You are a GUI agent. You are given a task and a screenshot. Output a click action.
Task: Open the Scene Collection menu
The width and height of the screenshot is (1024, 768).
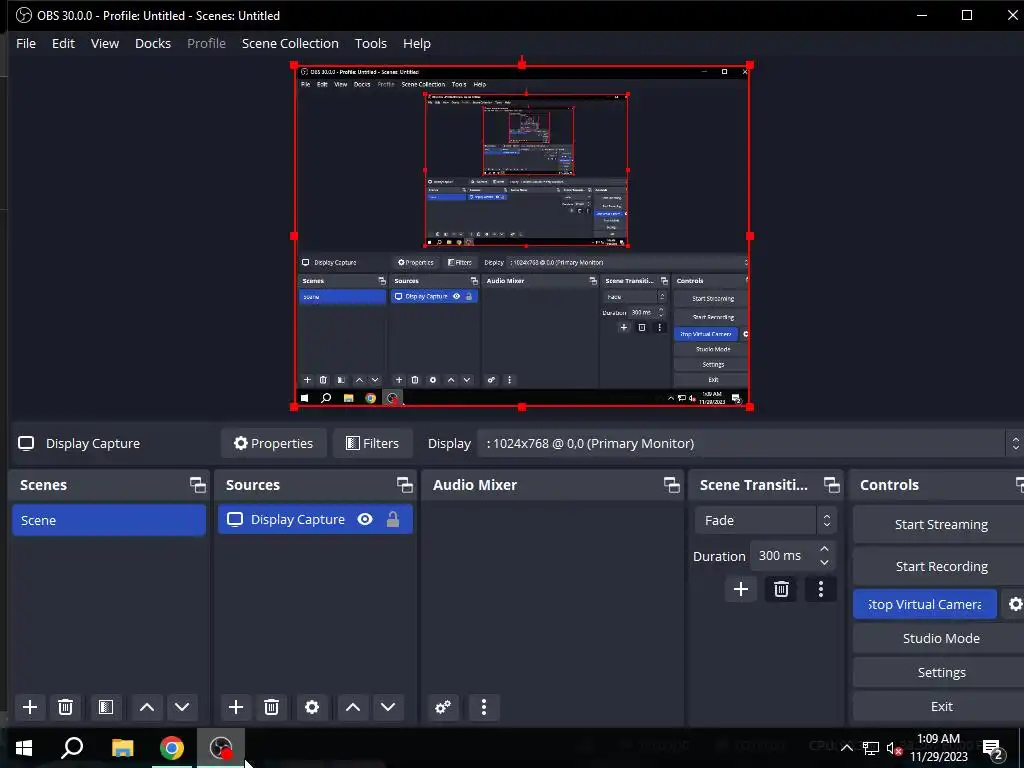290,43
